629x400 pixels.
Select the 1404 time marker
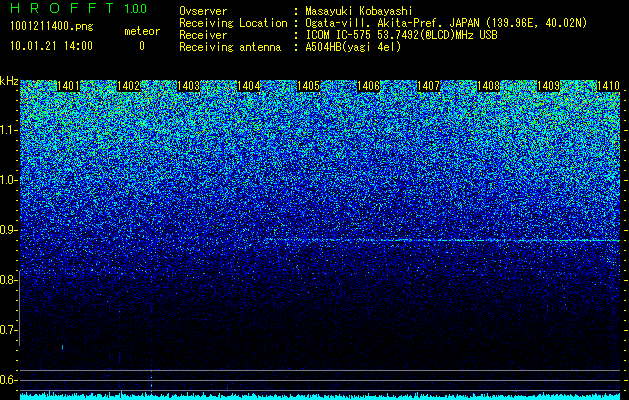click(248, 86)
